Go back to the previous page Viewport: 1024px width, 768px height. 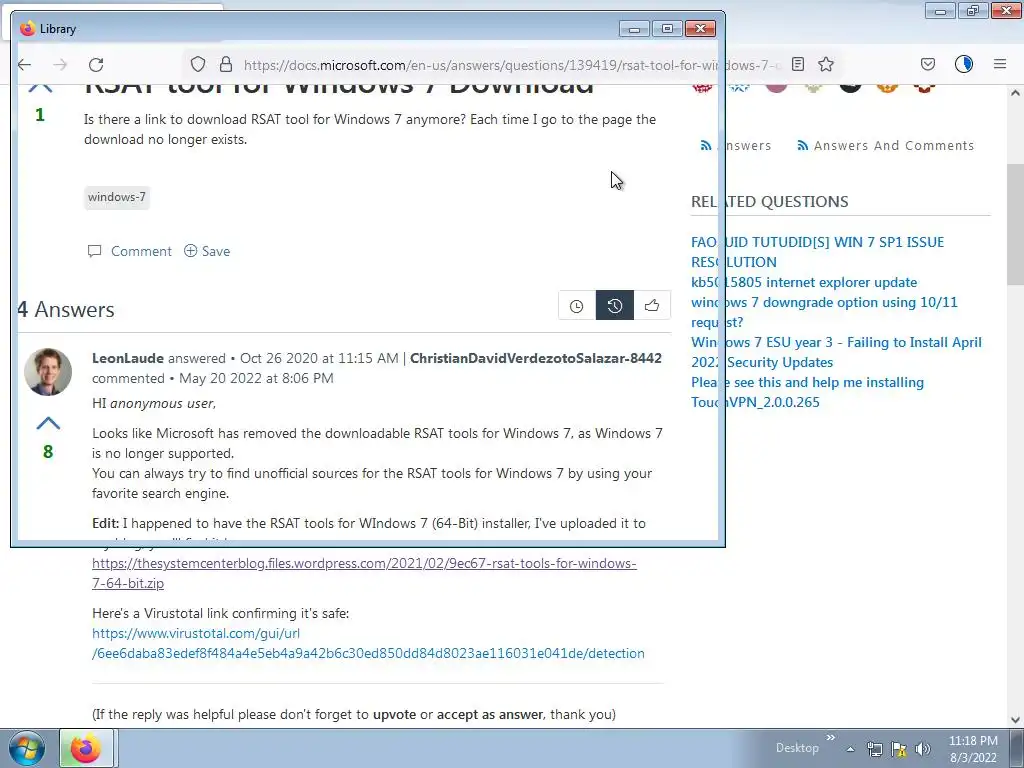tap(25, 65)
